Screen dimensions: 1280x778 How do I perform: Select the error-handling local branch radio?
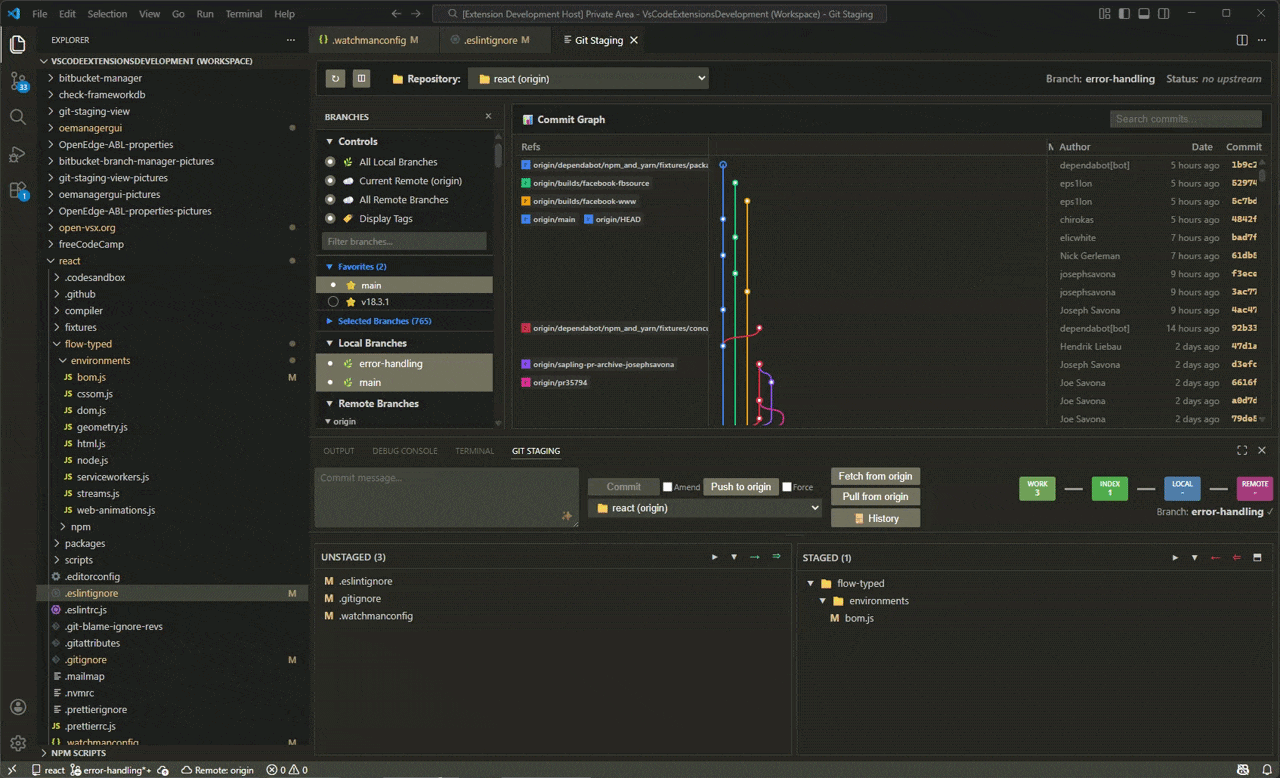coord(330,364)
